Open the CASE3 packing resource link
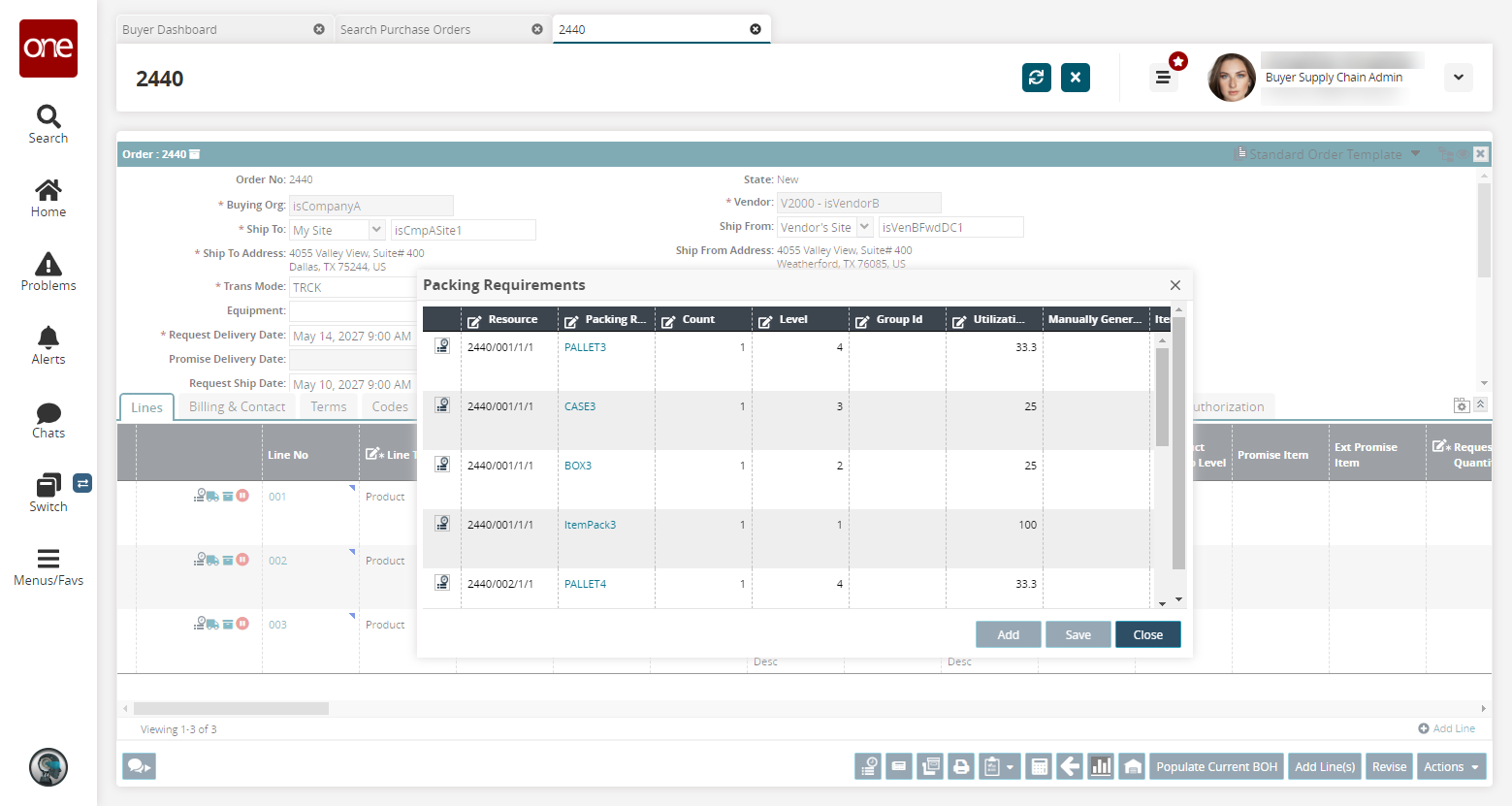 (580, 406)
